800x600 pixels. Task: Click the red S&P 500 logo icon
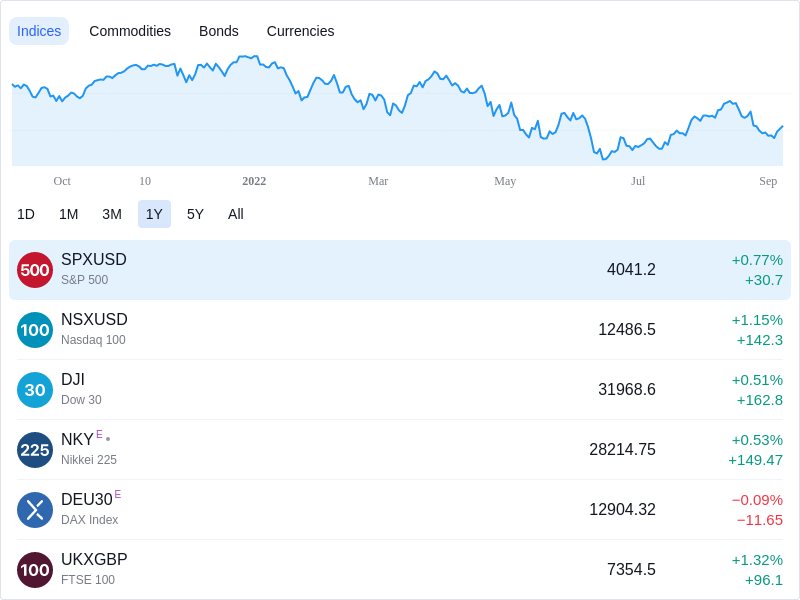point(35,270)
